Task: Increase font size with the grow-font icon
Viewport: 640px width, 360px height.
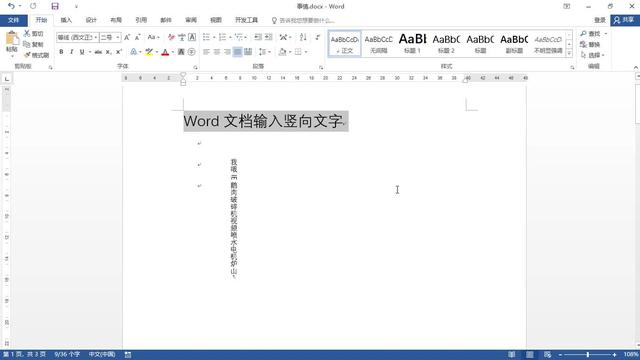Action: (127, 37)
